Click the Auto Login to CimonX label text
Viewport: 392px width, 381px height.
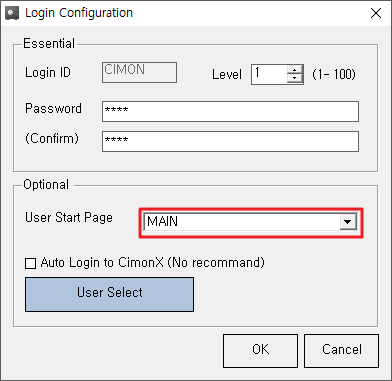153,263
